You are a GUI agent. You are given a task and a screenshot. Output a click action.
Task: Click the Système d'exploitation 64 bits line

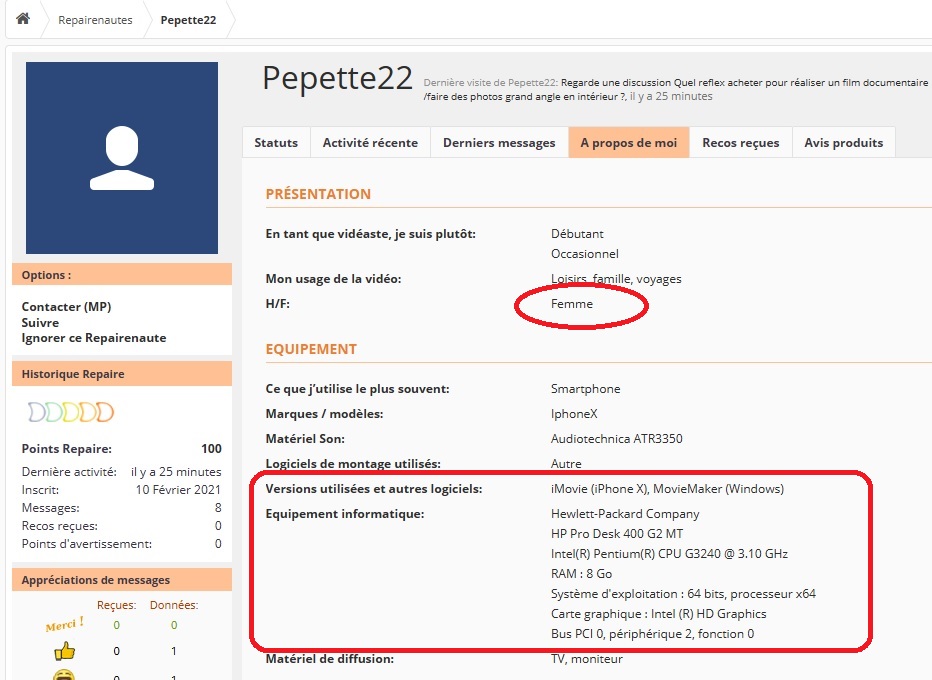pos(684,594)
